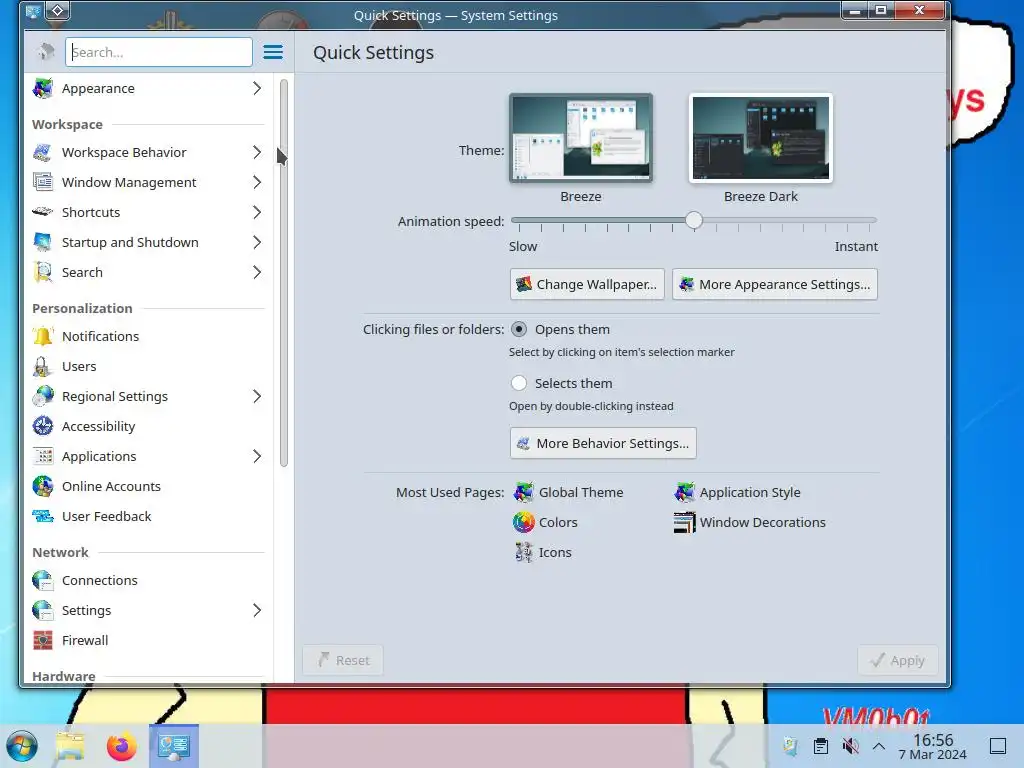Screen dimensions: 1024x768
Task: Click the Icons page icon
Action: [524, 552]
